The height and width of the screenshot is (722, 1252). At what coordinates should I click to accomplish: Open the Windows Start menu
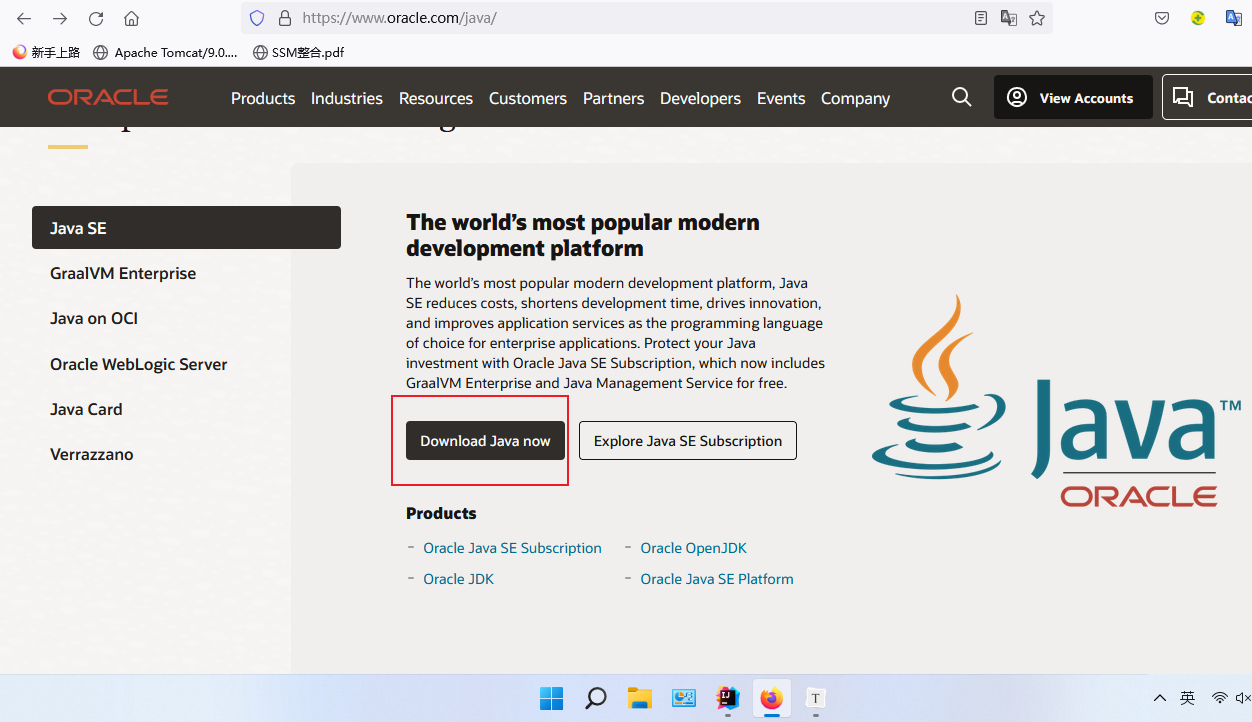click(551, 698)
